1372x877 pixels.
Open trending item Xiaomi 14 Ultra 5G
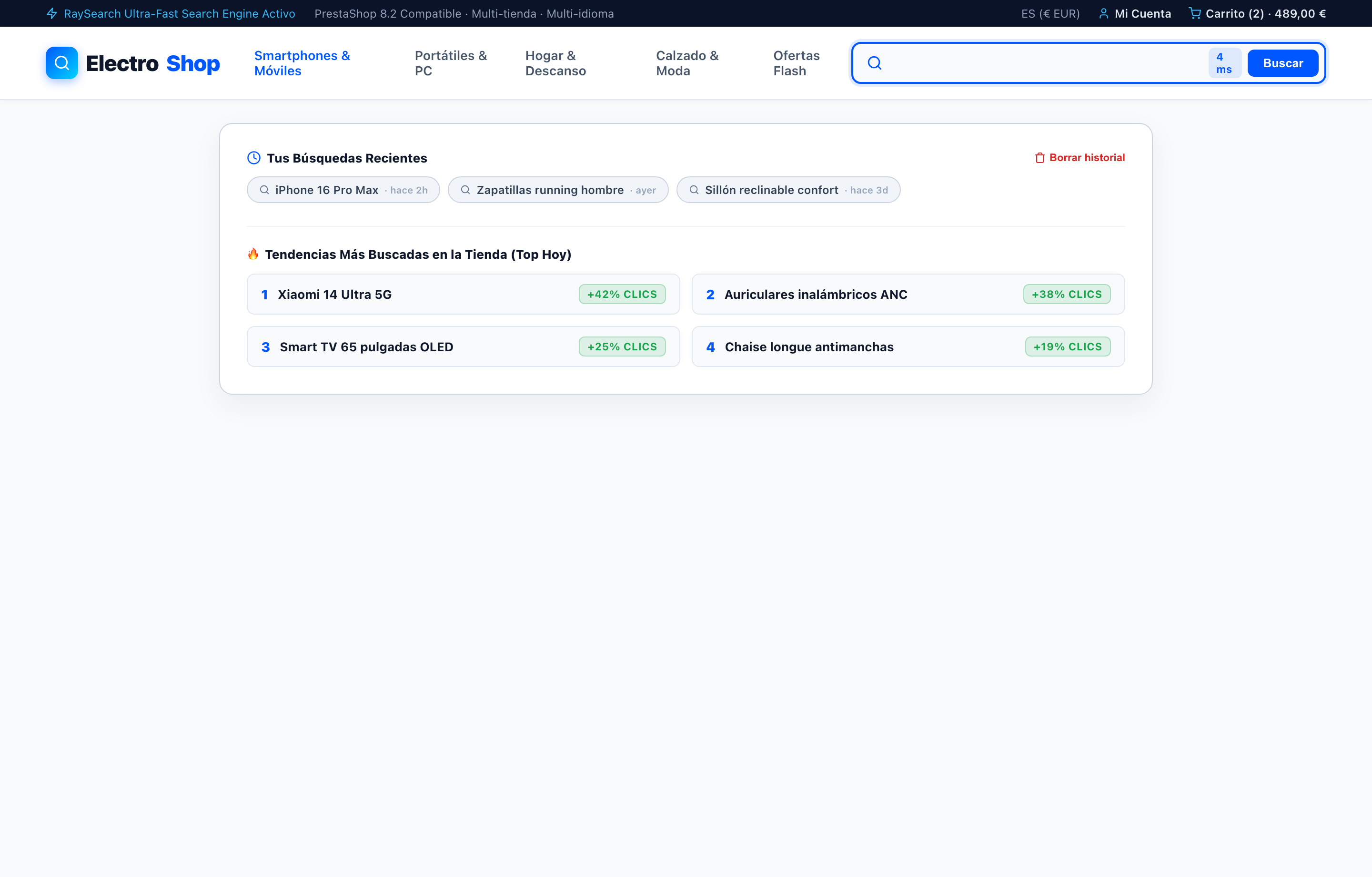tap(463, 294)
